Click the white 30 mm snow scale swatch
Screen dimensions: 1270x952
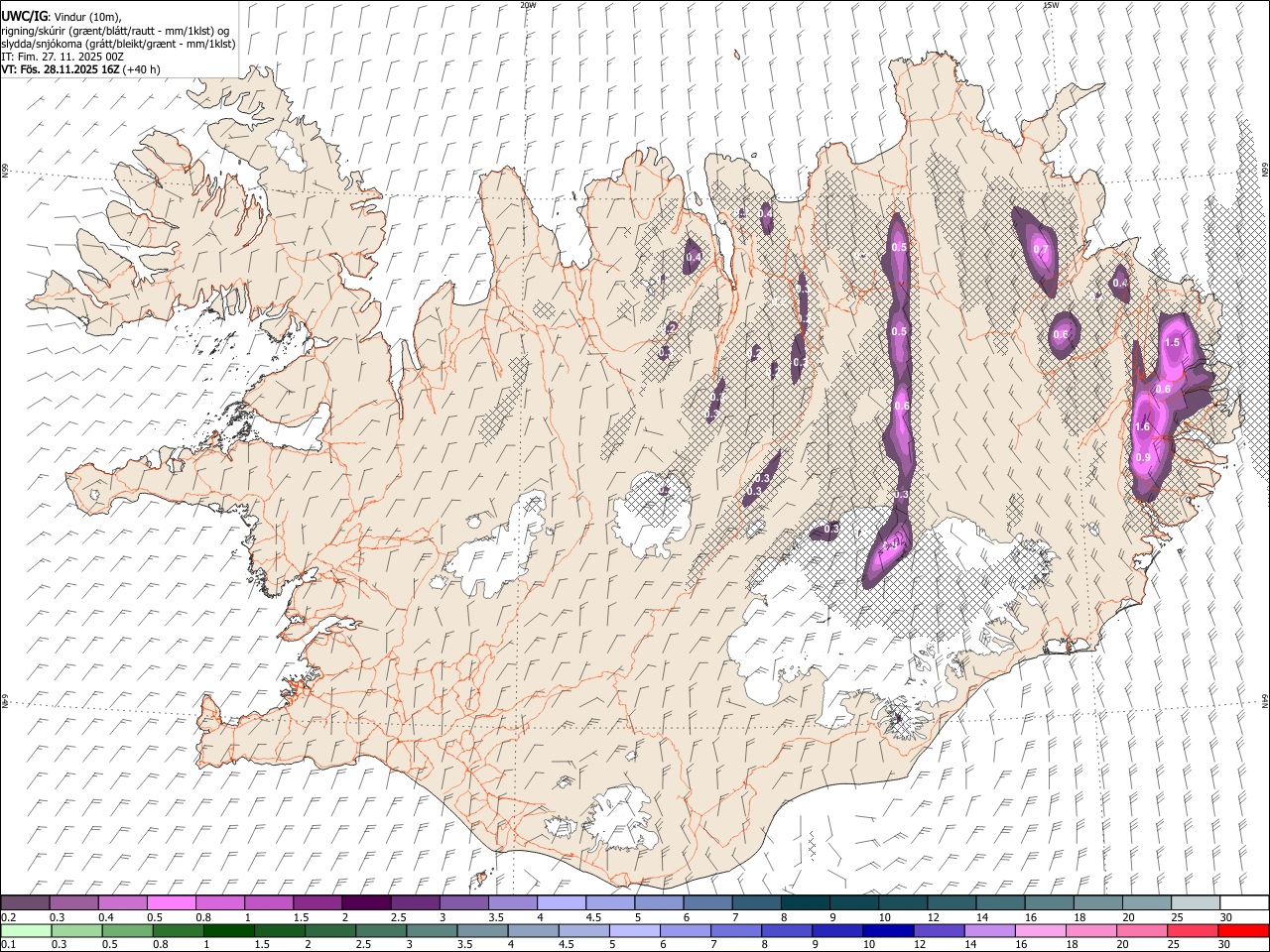[1244, 902]
